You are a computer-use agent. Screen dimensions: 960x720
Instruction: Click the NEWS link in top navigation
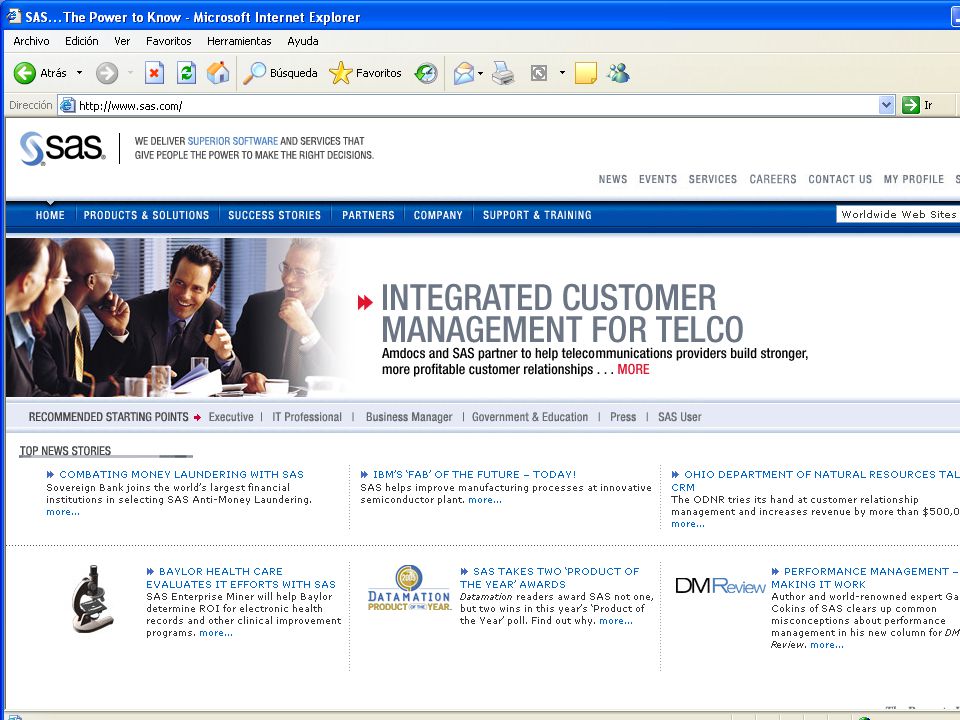tap(613, 179)
